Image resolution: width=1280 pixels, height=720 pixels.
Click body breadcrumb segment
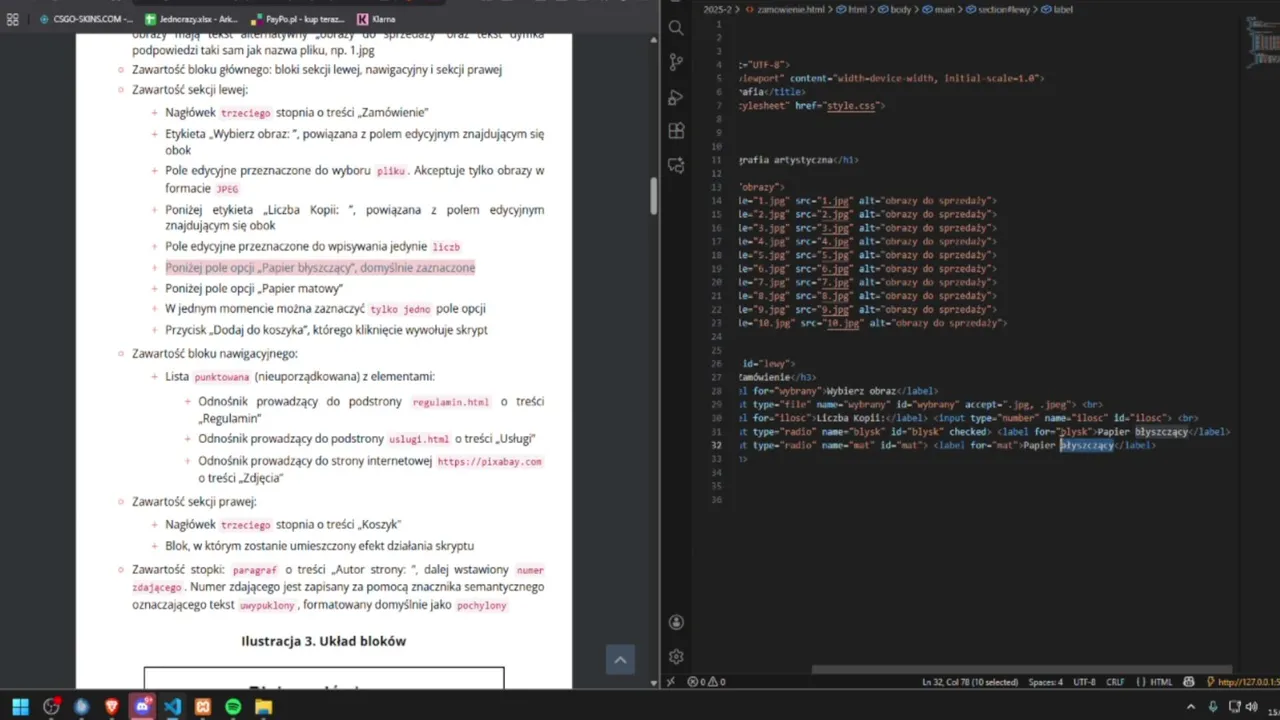[x=896, y=9]
